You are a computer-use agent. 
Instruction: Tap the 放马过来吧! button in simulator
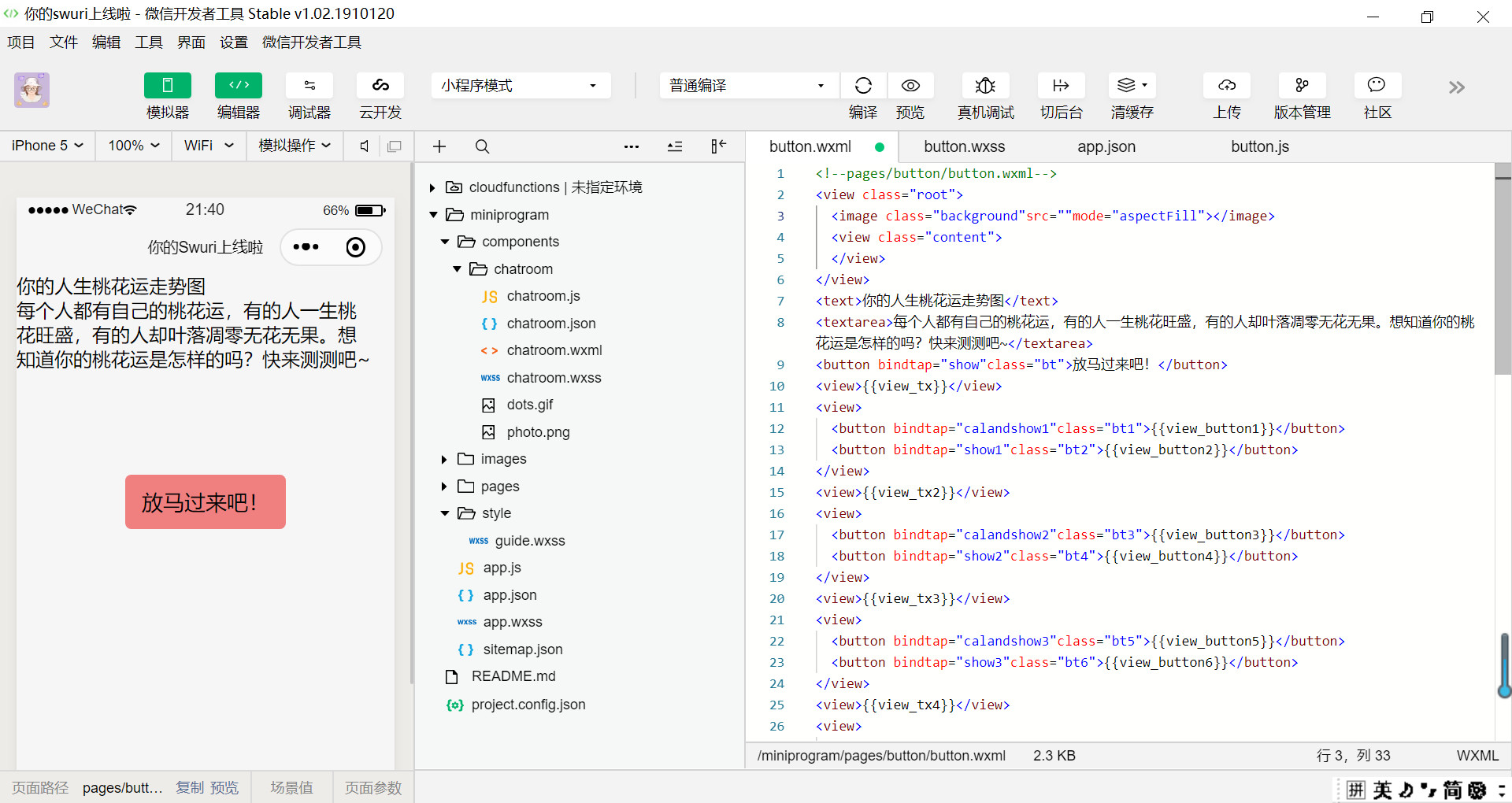pos(205,502)
